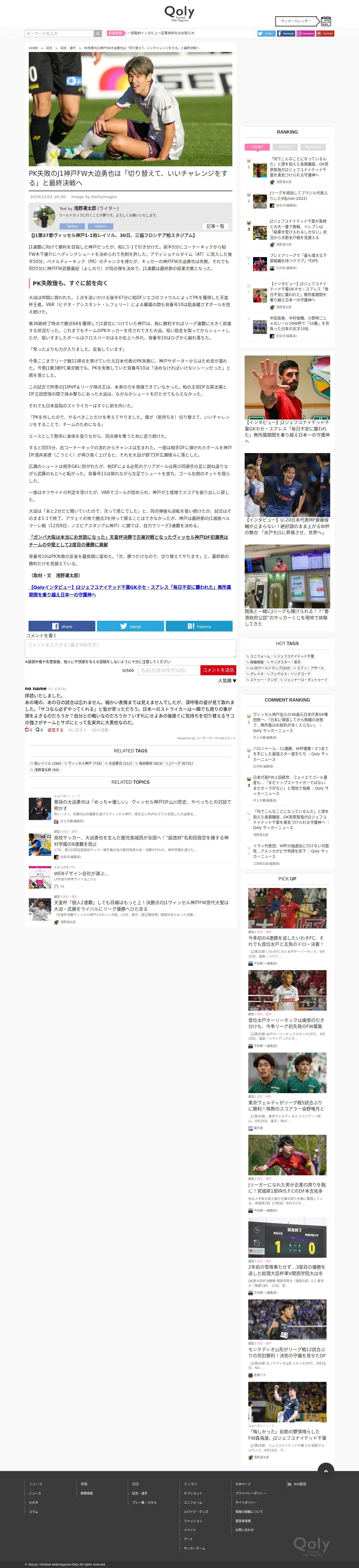The height and width of the screenshot is (1568, 359).
Task: Open footer プライバシーポリシー link
Action: 251,1493
